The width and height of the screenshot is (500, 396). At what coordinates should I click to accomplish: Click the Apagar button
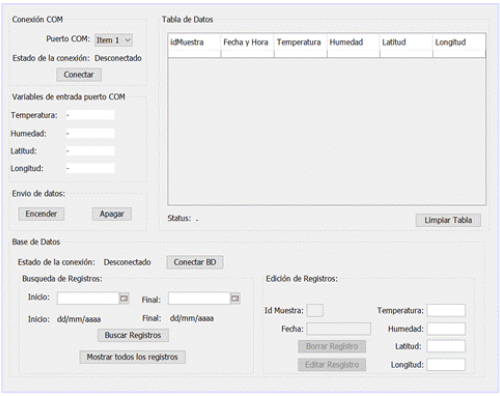pos(112,214)
